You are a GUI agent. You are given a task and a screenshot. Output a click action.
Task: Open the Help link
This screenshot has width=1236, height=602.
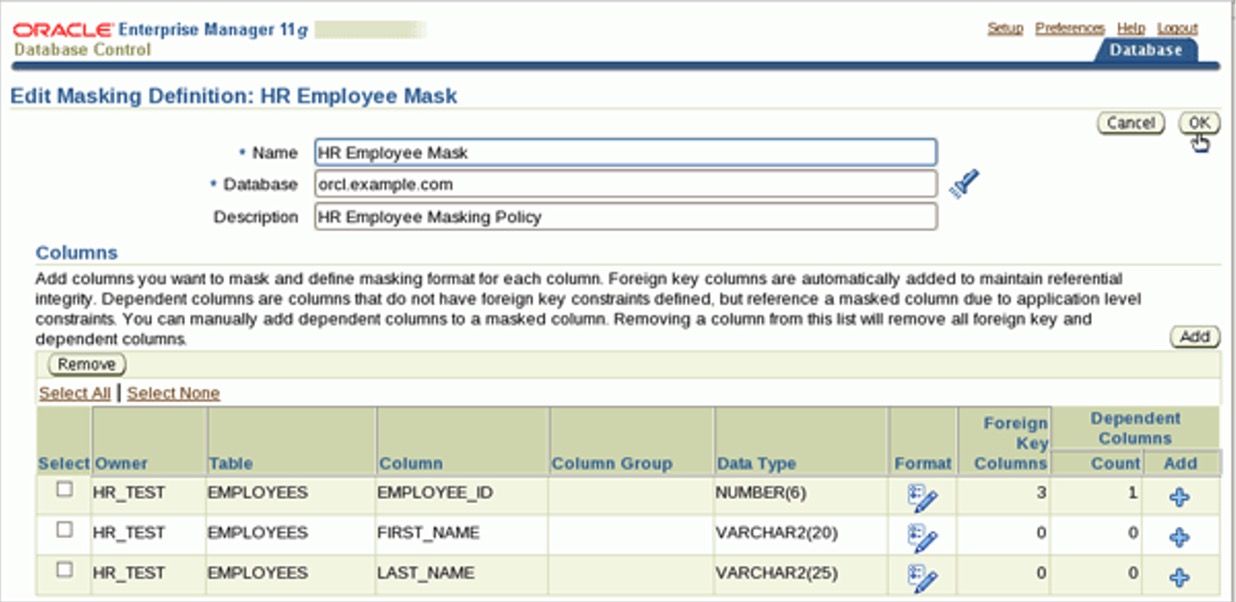(x=1131, y=28)
